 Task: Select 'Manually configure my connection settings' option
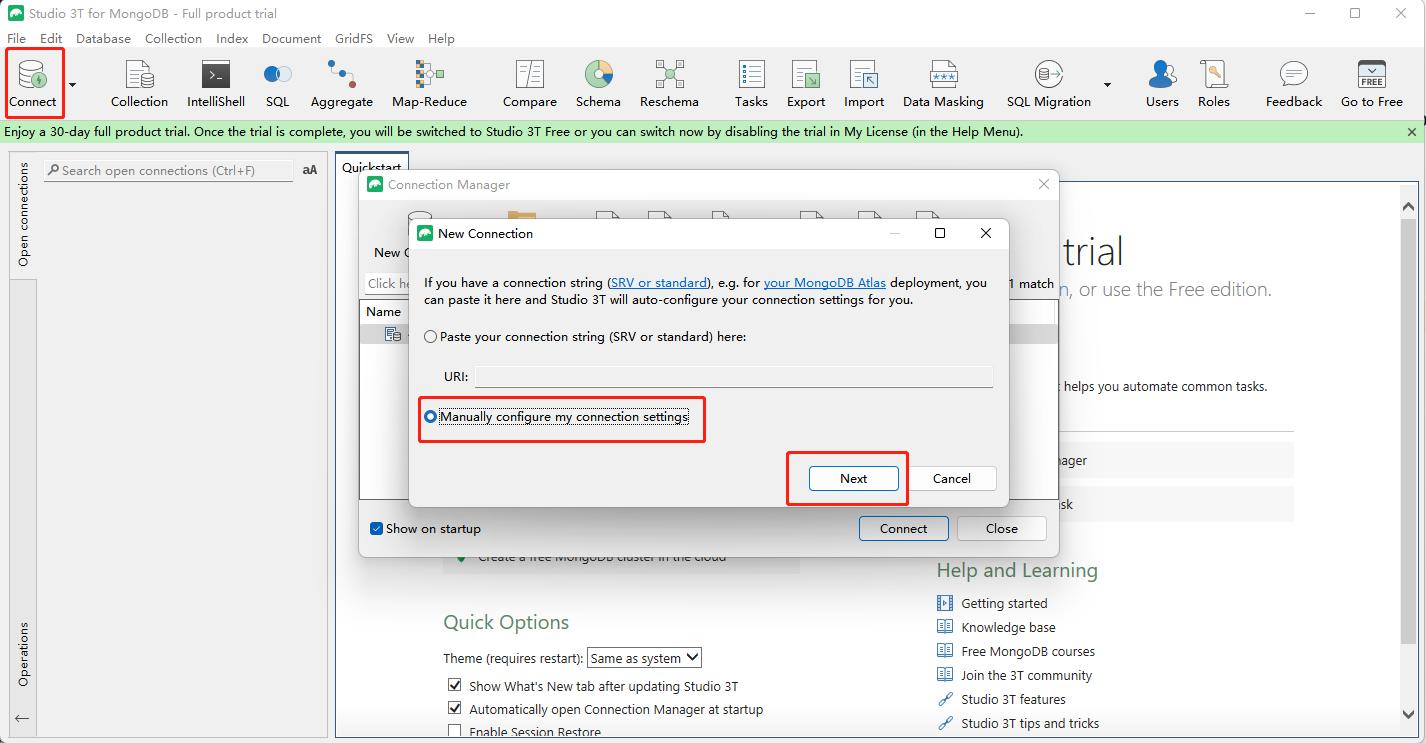(431, 417)
